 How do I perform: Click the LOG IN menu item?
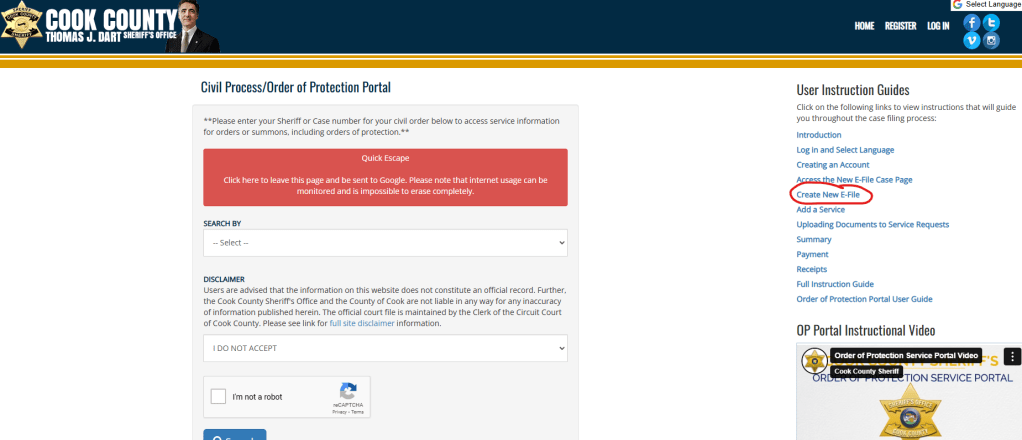coord(938,26)
